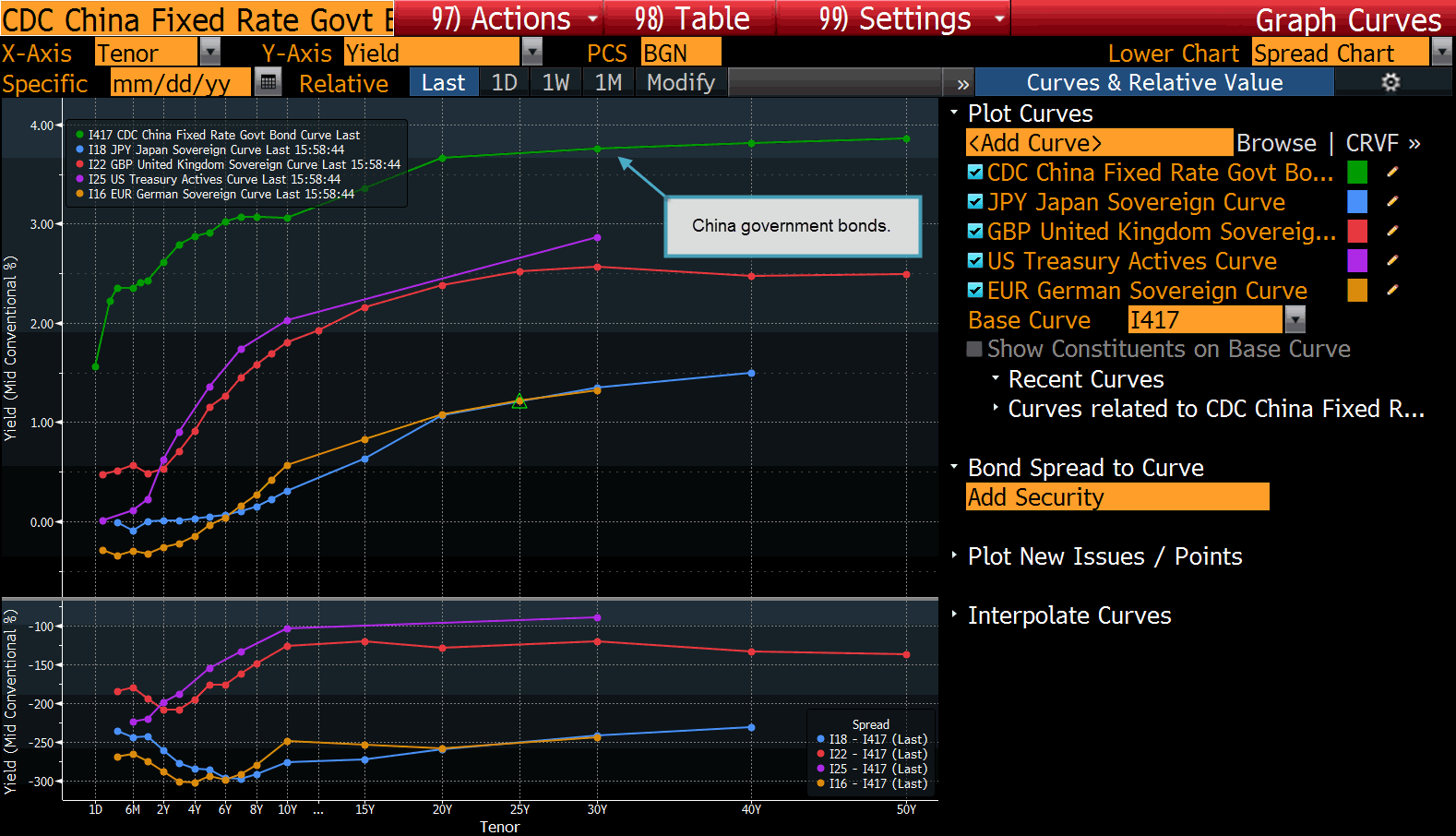This screenshot has height=836, width=1456.
Task: Click the CRVF double-arrow link
Action: 1383,143
